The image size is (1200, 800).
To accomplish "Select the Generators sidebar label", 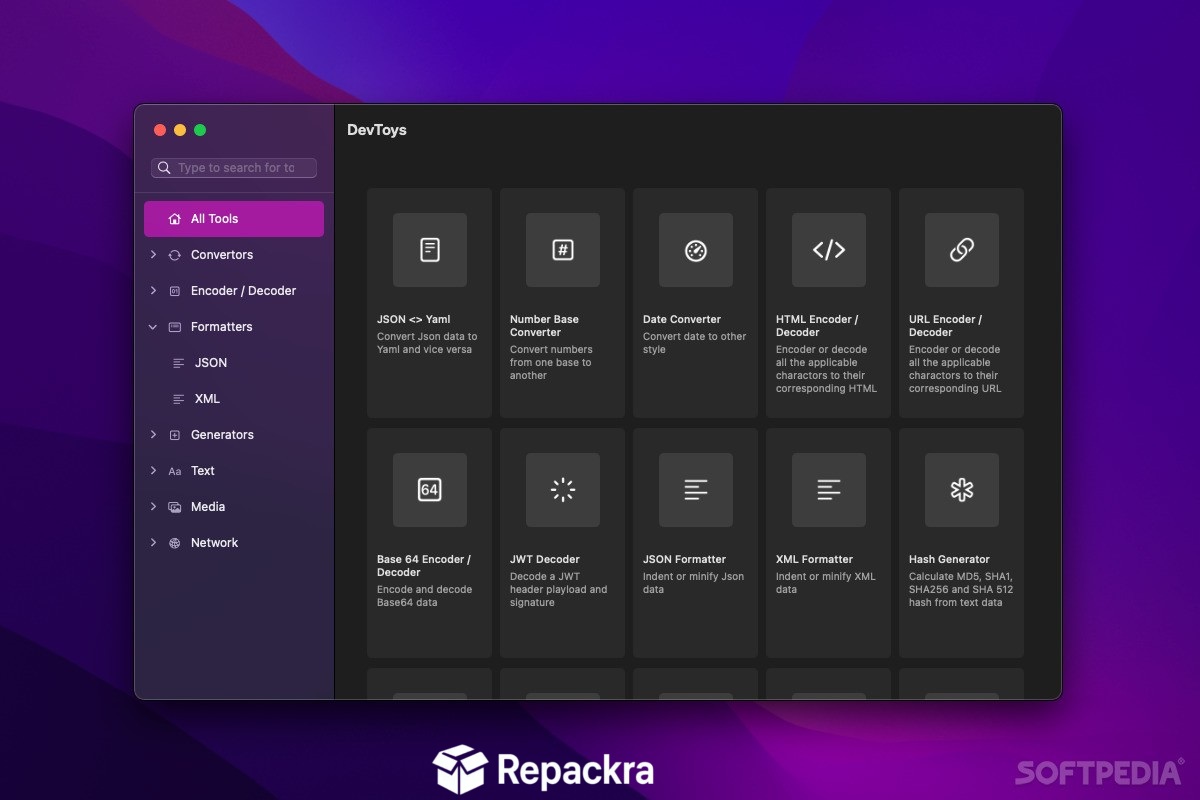I will coord(222,435).
